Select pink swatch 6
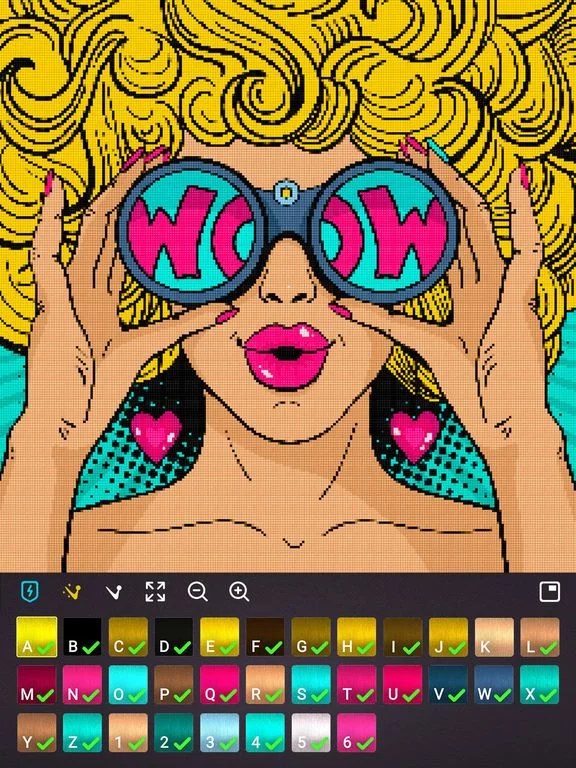576x768 pixels. pyautogui.click(x=357, y=733)
